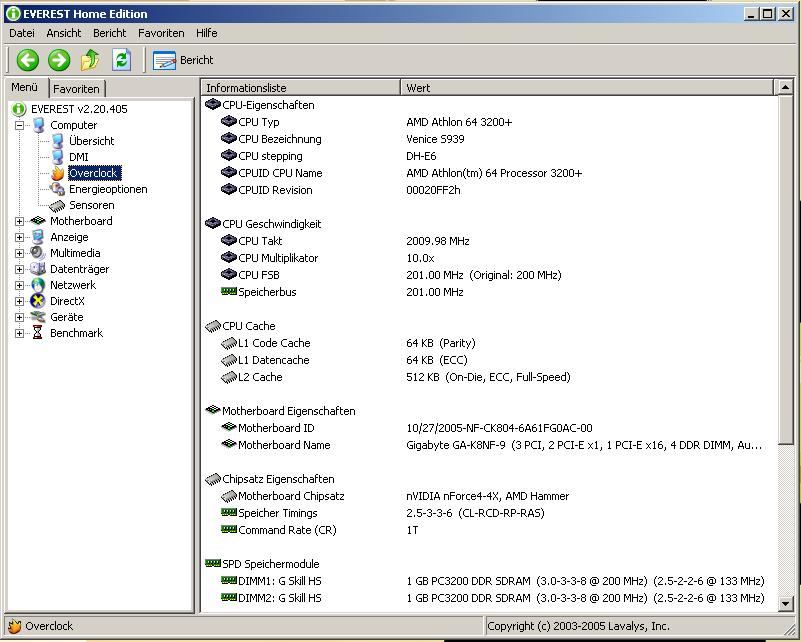801x642 pixels.
Task: Expand the Multimedia tree node
Action: click(x=19, y=253)
